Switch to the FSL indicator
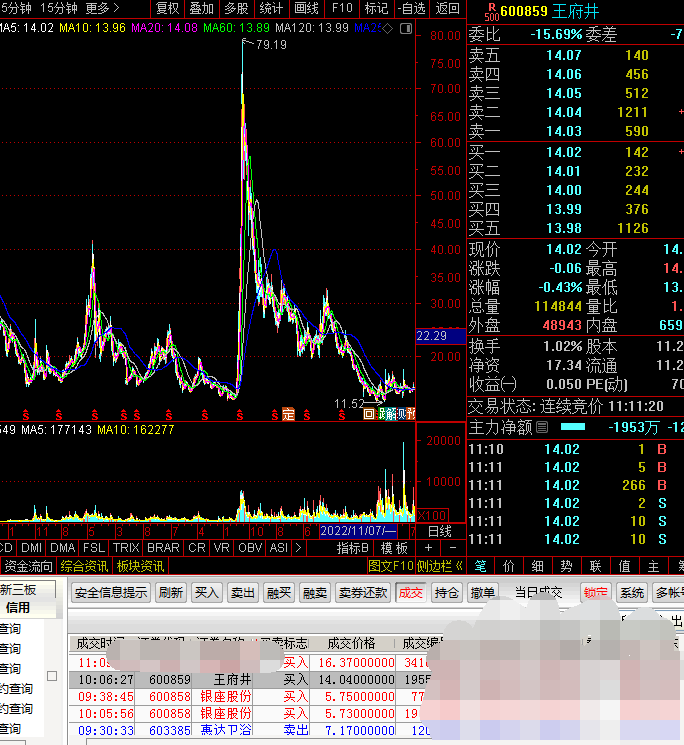The width and height of the screenshot is (684, 745). tap(94, 548)
